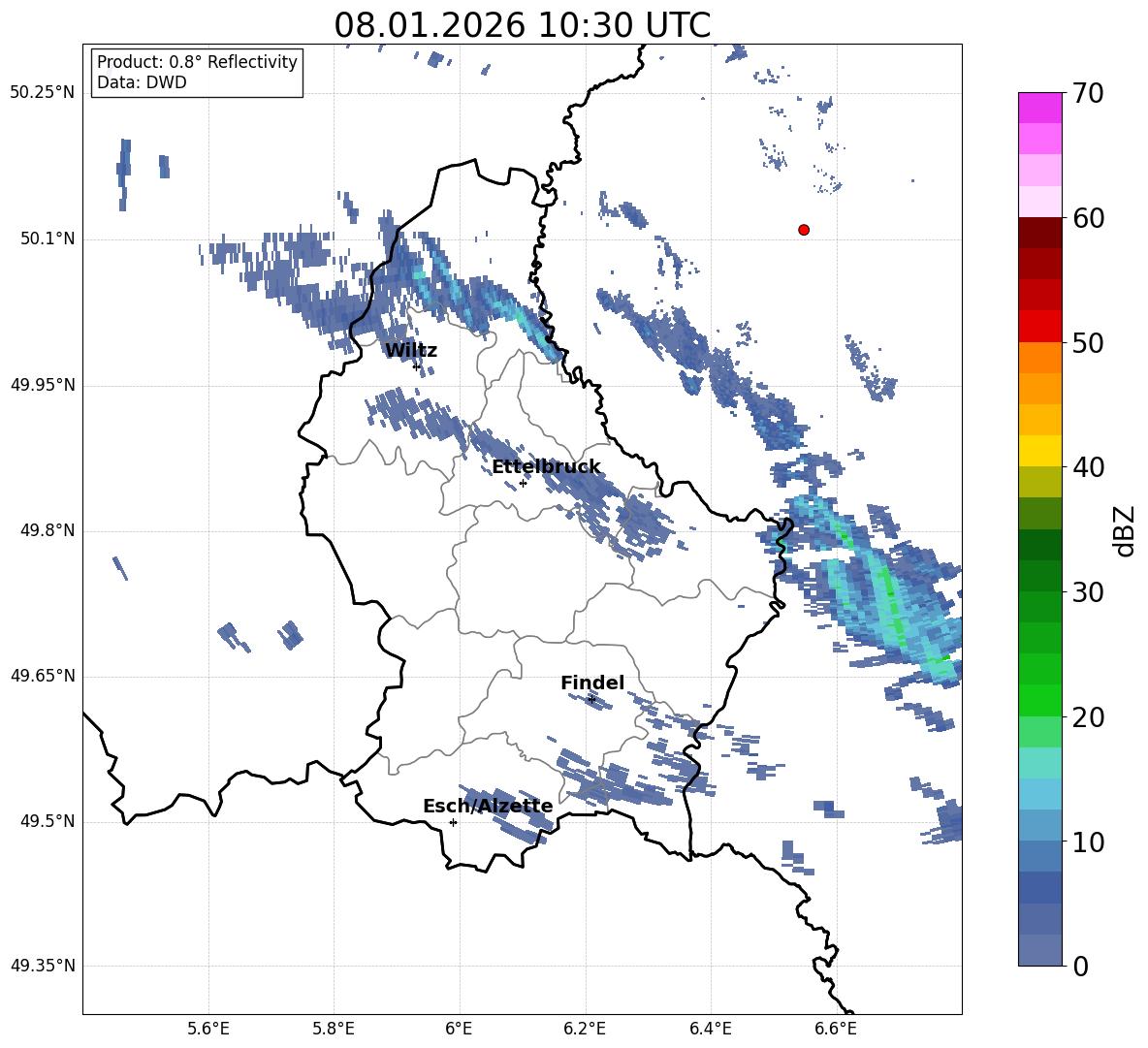Image resolution: width=1148 pixels, height=1048 pixels.
Task: Click the 6.4°E longitude label
Action: click(x=710, y=1029)
